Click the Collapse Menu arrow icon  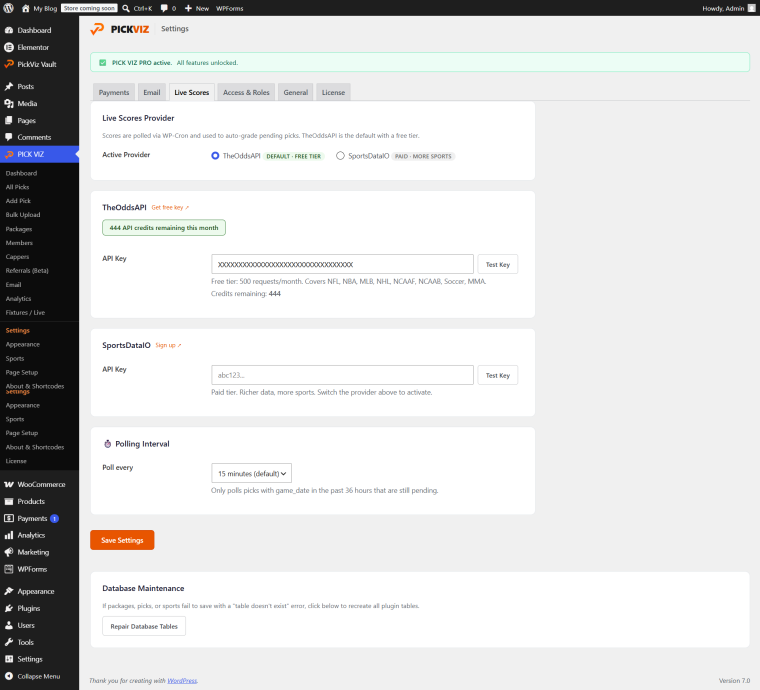[9, 676]
